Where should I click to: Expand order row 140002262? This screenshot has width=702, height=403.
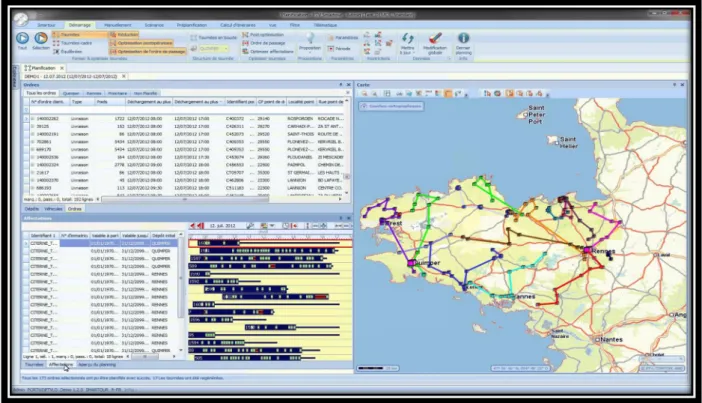click(x=33, y=119)
